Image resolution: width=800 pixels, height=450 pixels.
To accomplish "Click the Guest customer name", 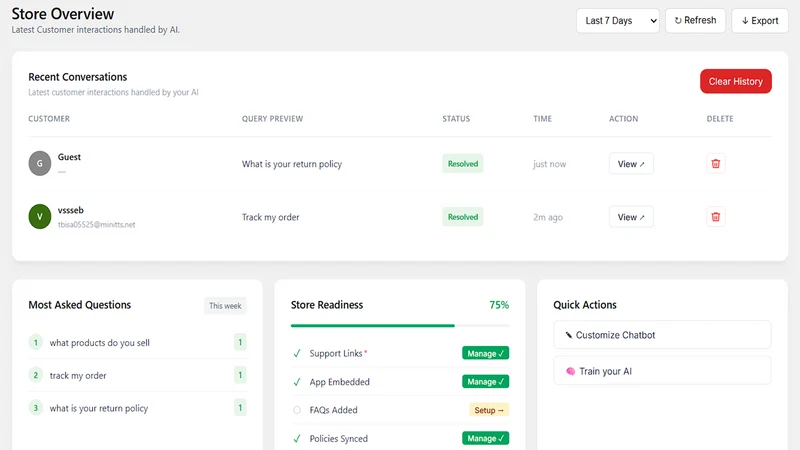I will (x=69, y=157).
